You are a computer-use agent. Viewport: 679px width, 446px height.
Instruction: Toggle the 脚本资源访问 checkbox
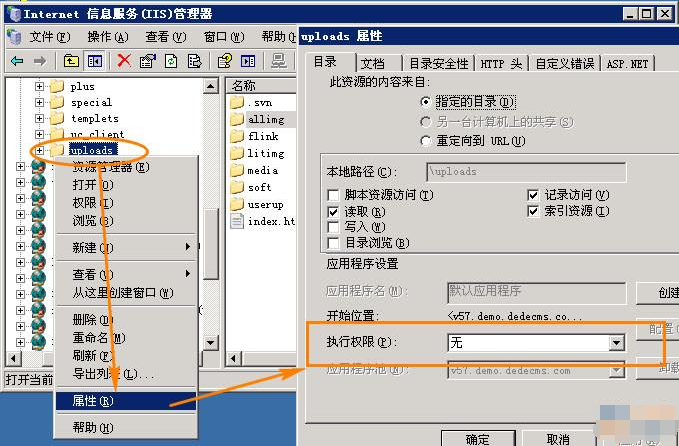click(x=334, y=195)
